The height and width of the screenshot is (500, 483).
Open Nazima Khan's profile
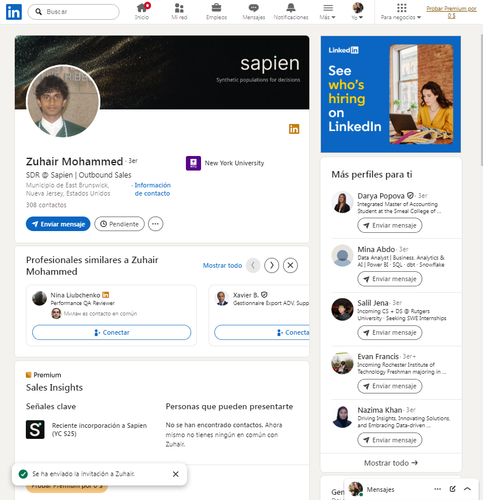pyautogui.click(x=380, y=410)
